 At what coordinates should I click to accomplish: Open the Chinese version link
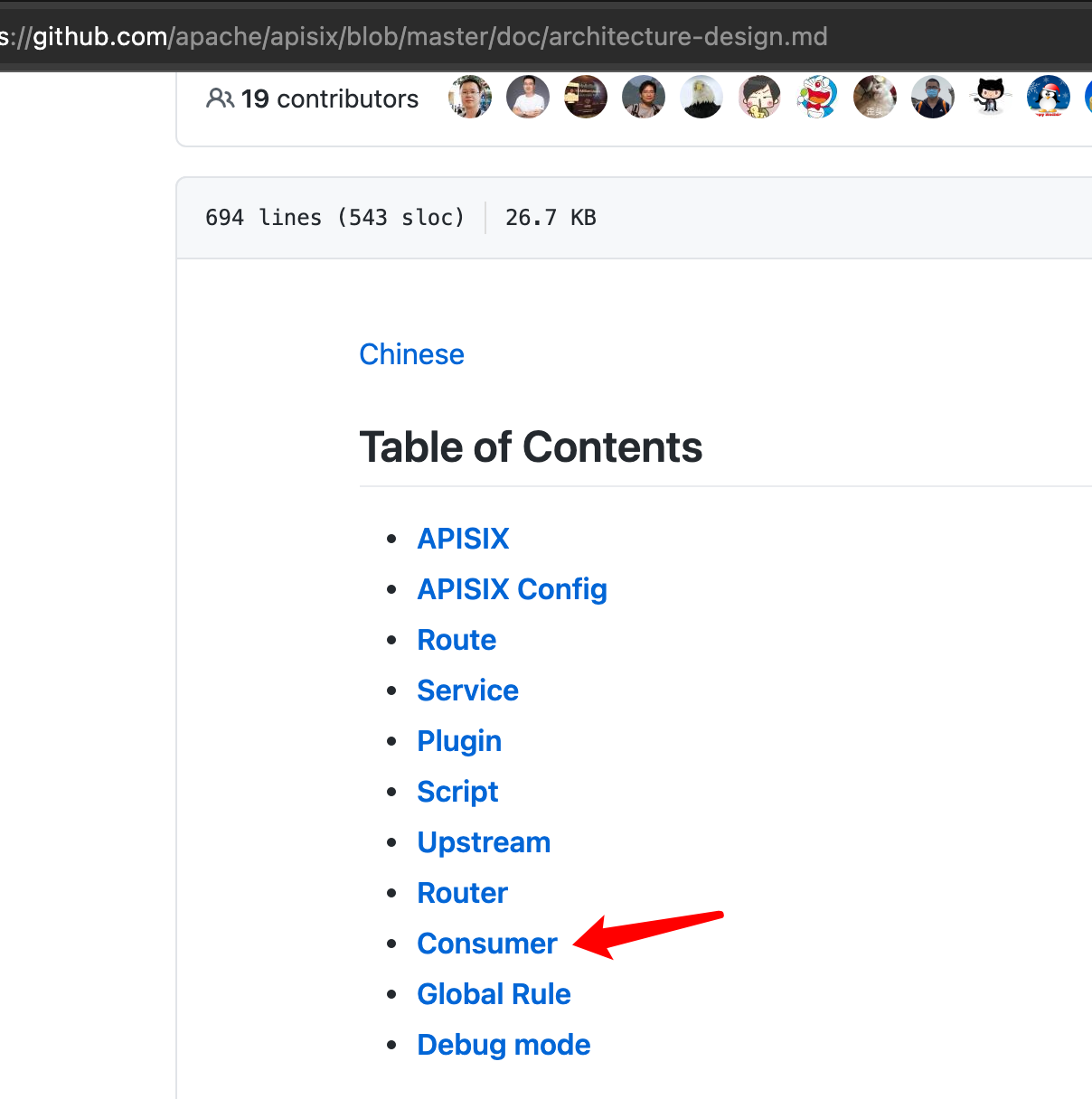coord(411,354)
